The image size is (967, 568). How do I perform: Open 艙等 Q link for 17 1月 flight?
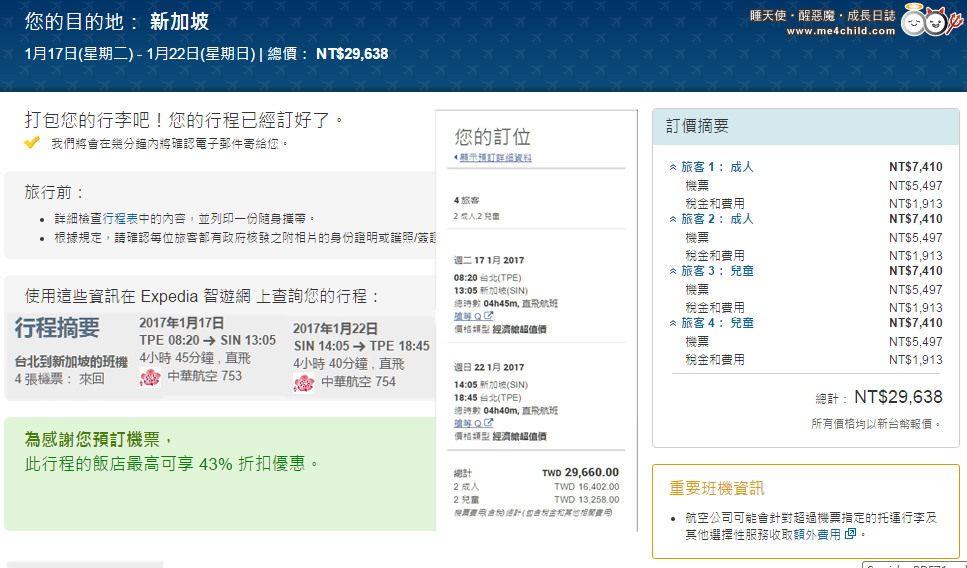[473, 316]
